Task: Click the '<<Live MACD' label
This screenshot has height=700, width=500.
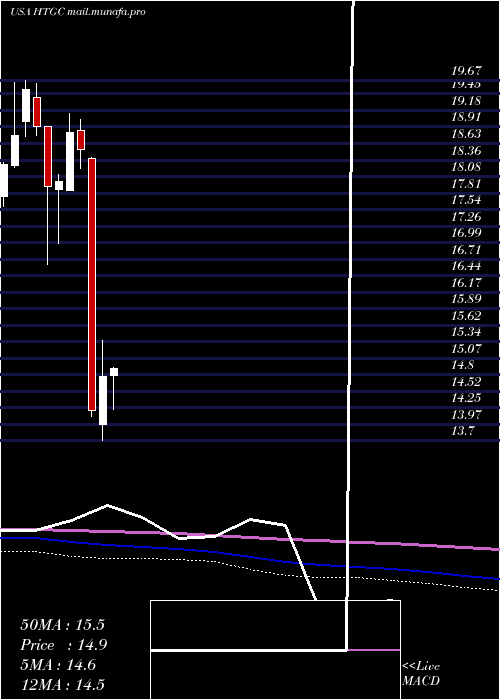Action: 421,674
